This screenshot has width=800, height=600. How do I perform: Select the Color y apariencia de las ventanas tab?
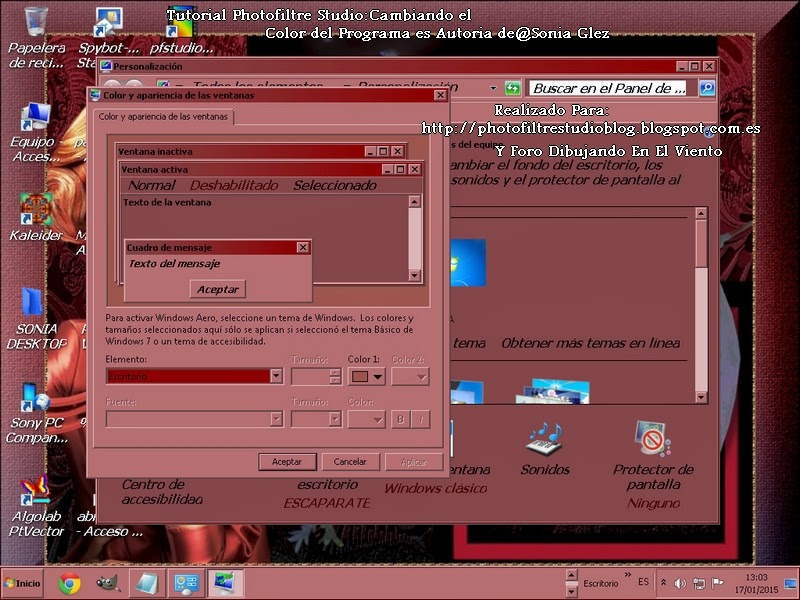pos(163,117)
